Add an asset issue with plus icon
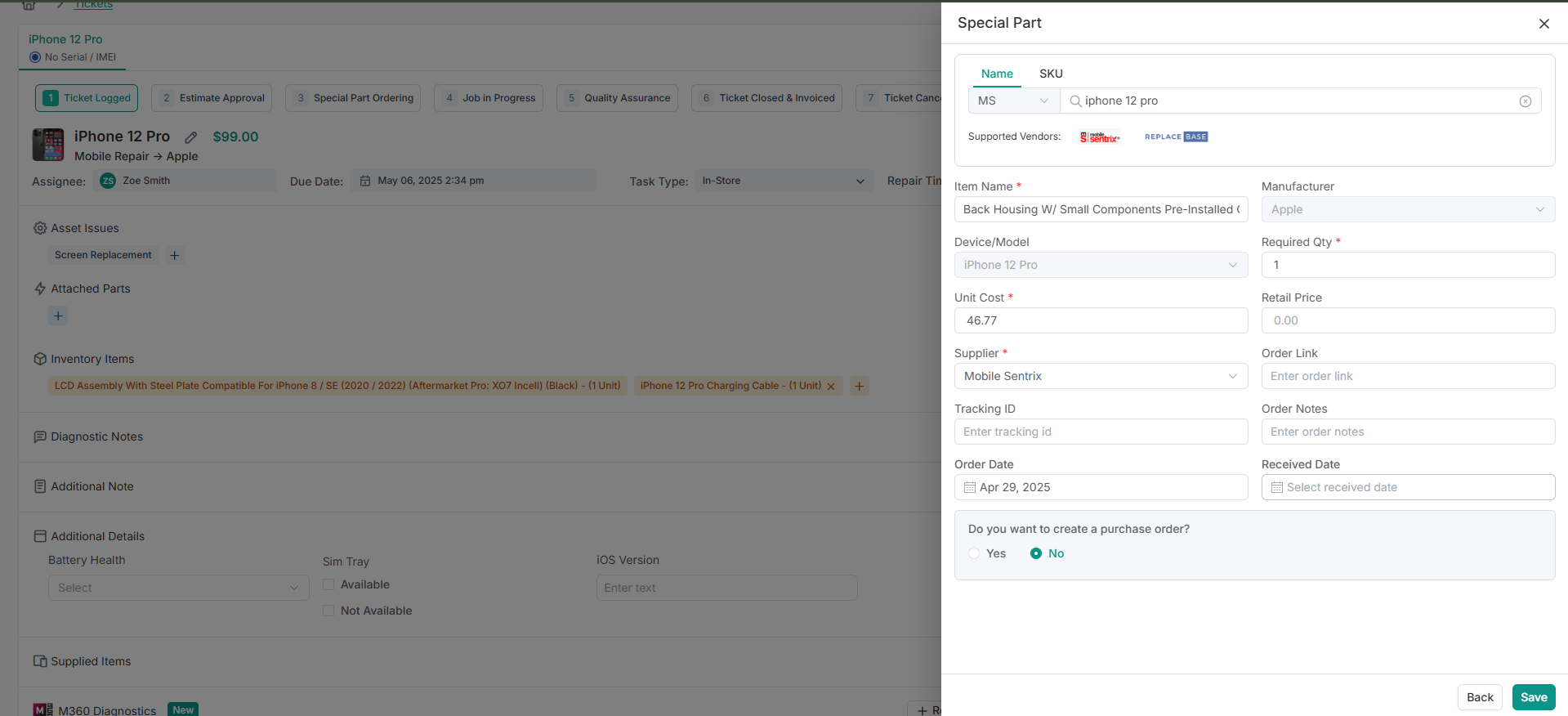1568x716 pixels. click(174, 255)
